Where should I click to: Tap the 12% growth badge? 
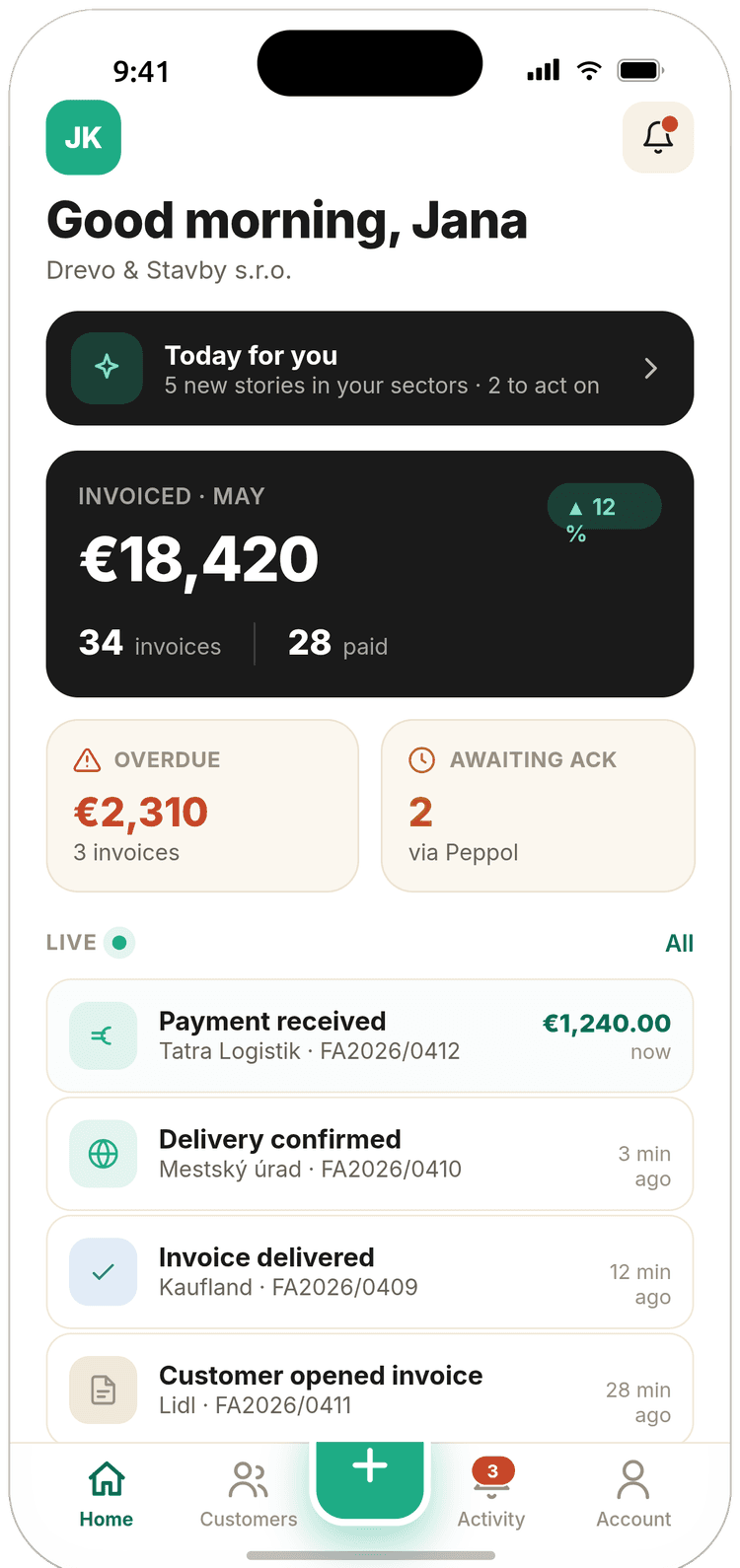click(604, 507)
